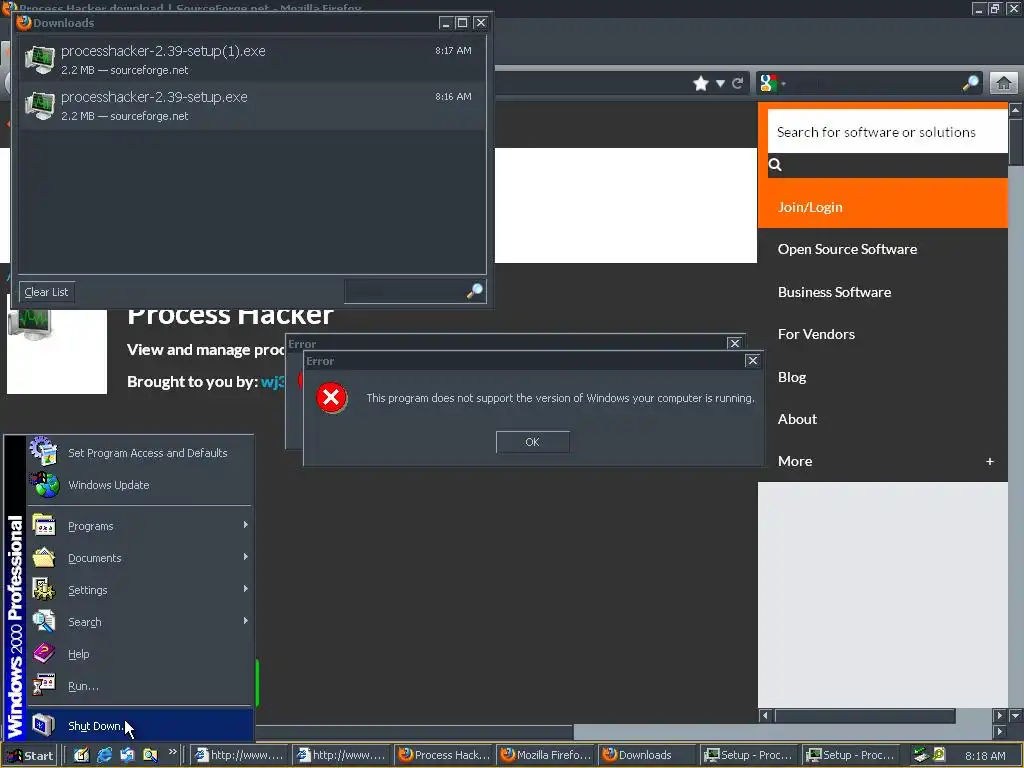Click the 8:17 AM download timestamp
This screenshot has width=1024, height=768.
(453, 50)
